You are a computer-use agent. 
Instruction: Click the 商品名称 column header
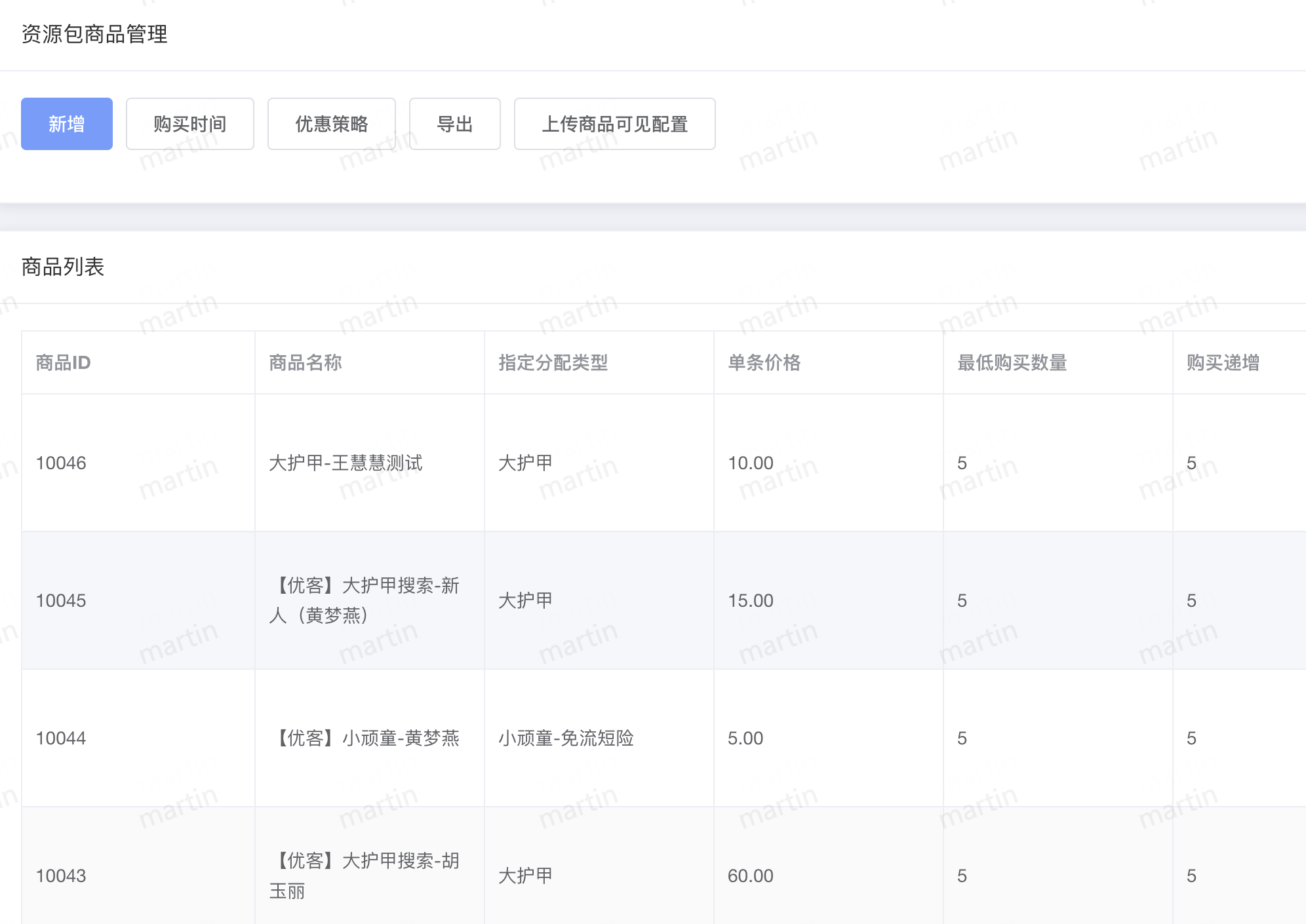(x=306, y=362)
